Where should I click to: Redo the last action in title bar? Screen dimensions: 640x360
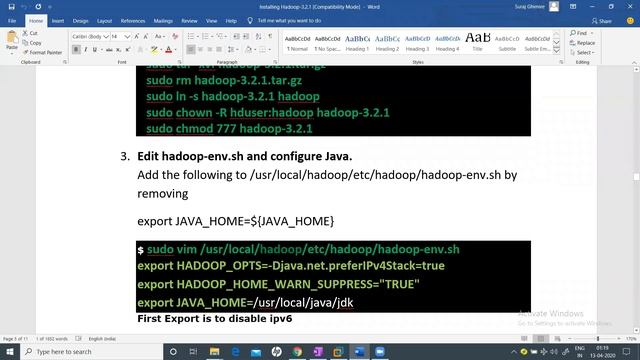[x=38, y=7]
